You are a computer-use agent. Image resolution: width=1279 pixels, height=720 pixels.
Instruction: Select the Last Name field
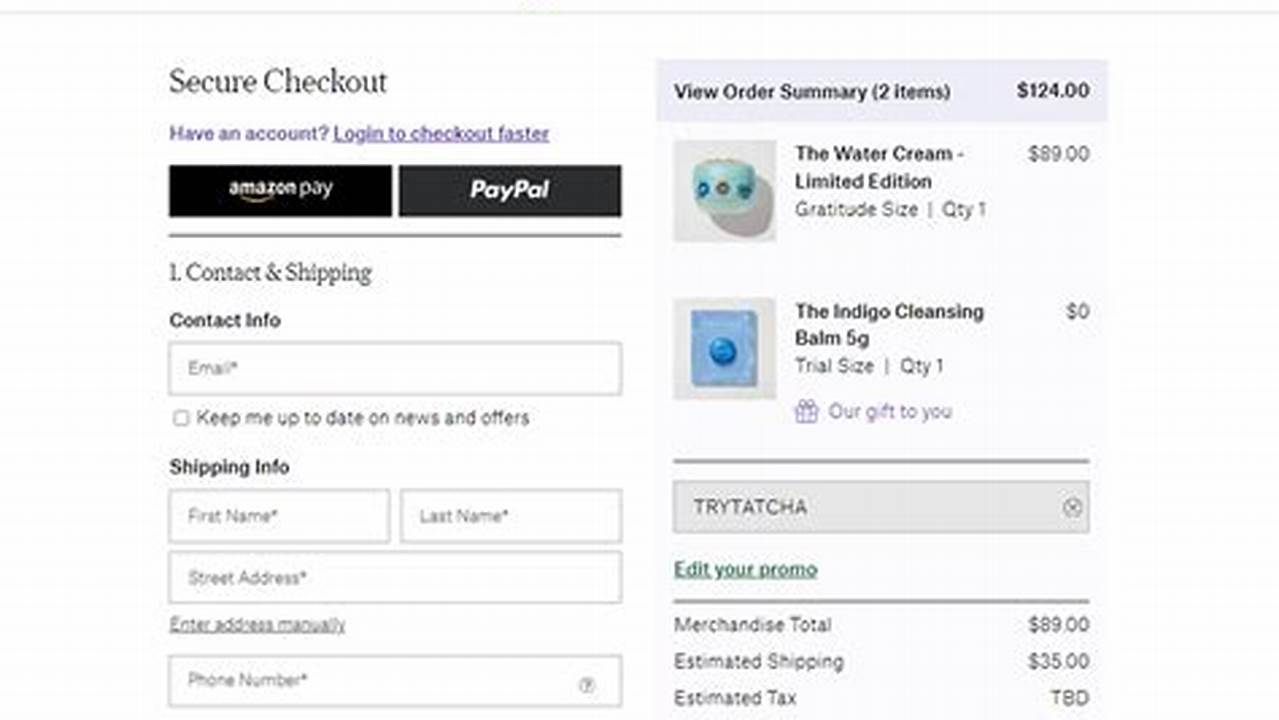510,516
